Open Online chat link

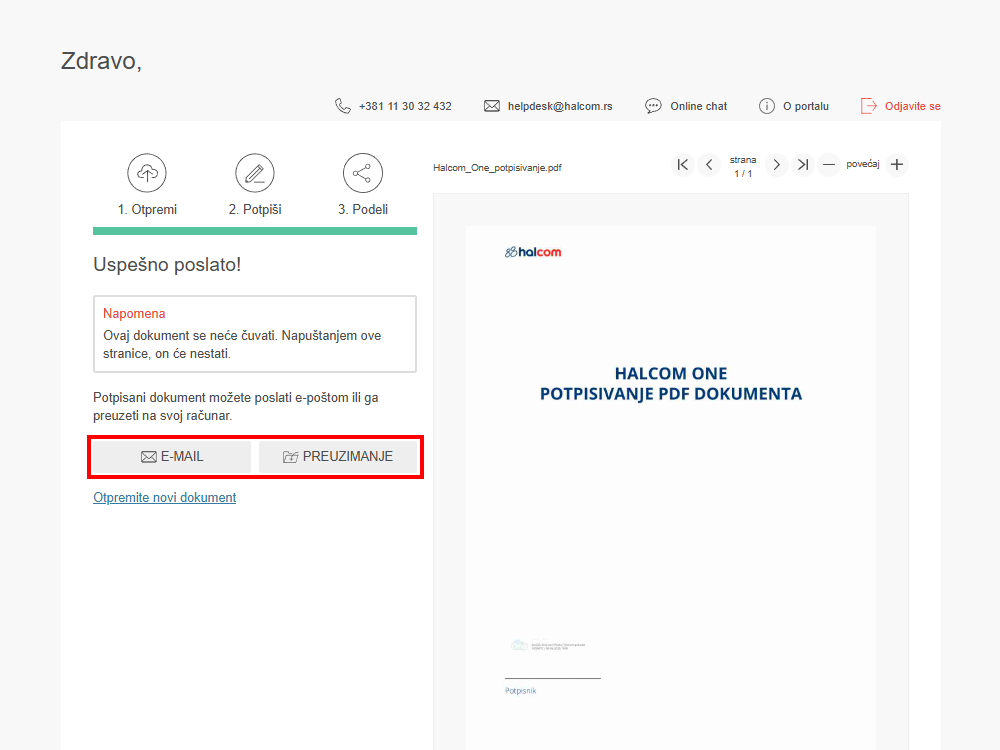pyautogui.click(x=698, y=107)
